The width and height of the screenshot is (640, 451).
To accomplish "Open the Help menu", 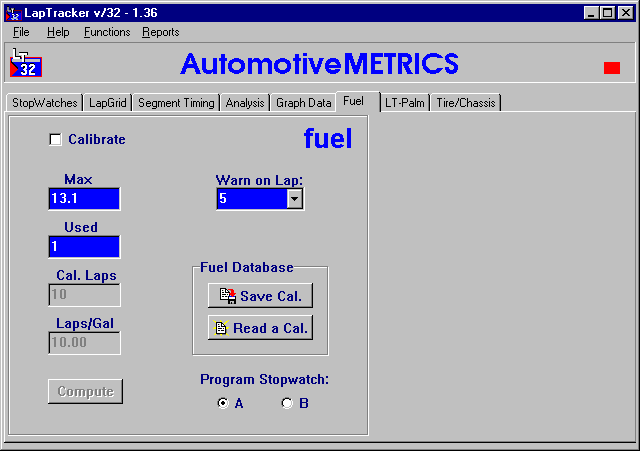I will coord(58,32).
